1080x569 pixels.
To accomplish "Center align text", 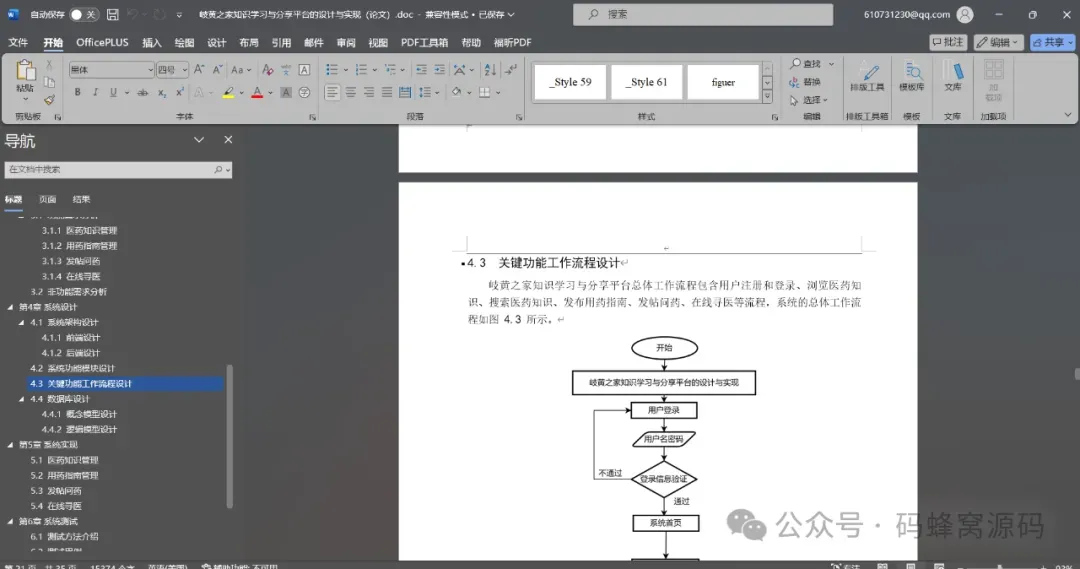I will coord(351,92).
